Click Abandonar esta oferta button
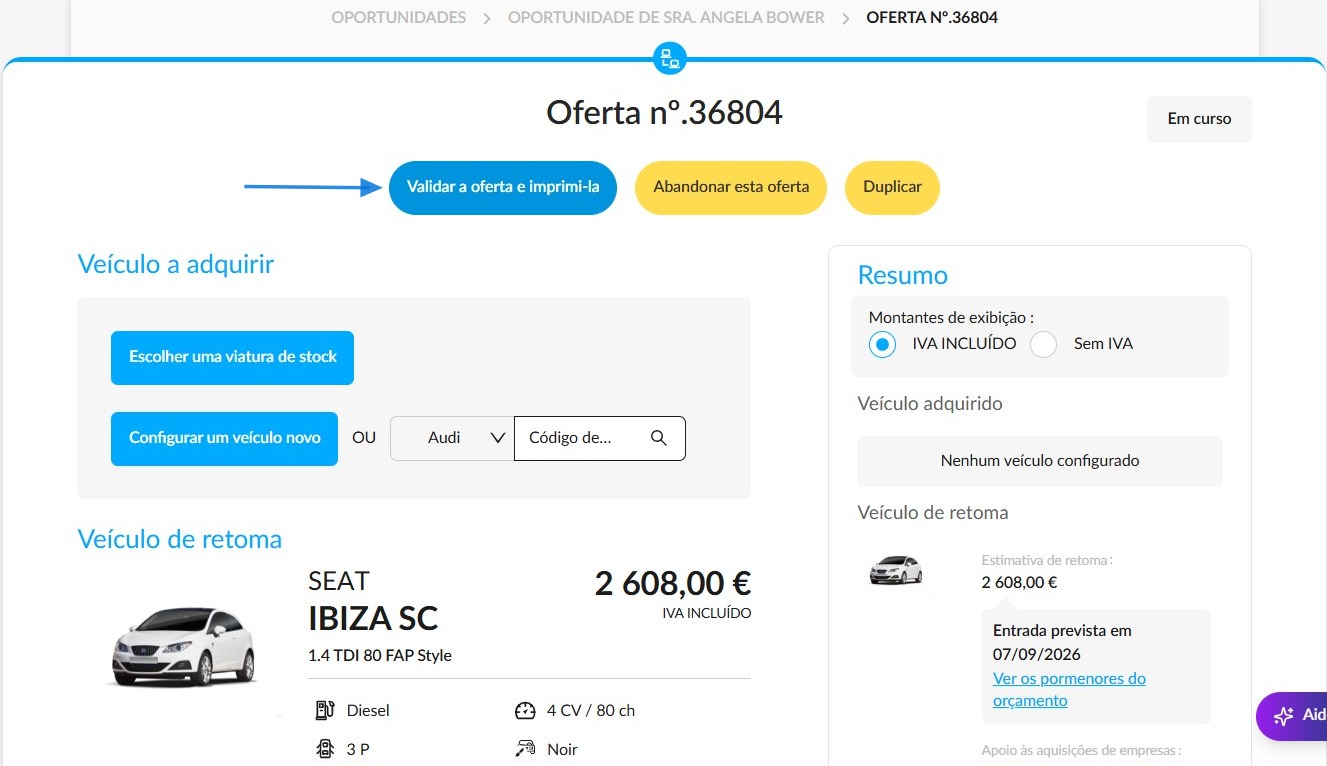The height and width of the screenshot is (766, 1327). pyautogui.click(x=731, y=187)
